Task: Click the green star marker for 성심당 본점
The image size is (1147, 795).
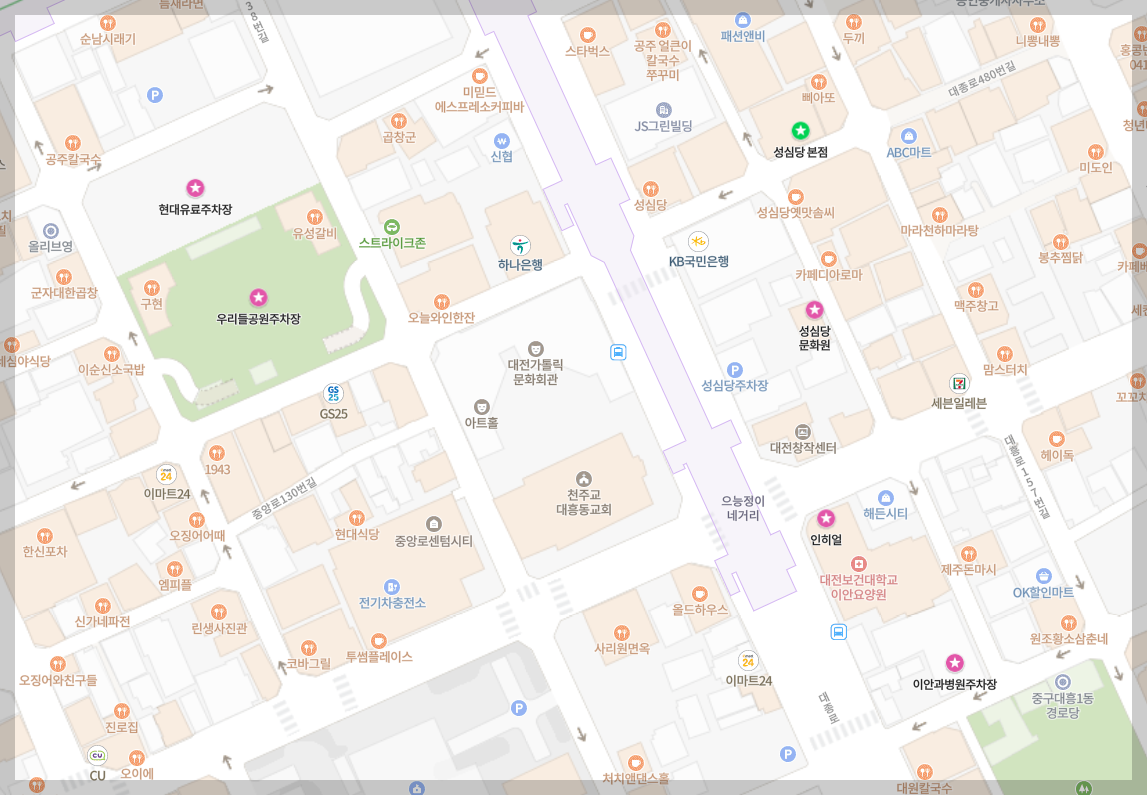Action: click(x=800, y=131)
